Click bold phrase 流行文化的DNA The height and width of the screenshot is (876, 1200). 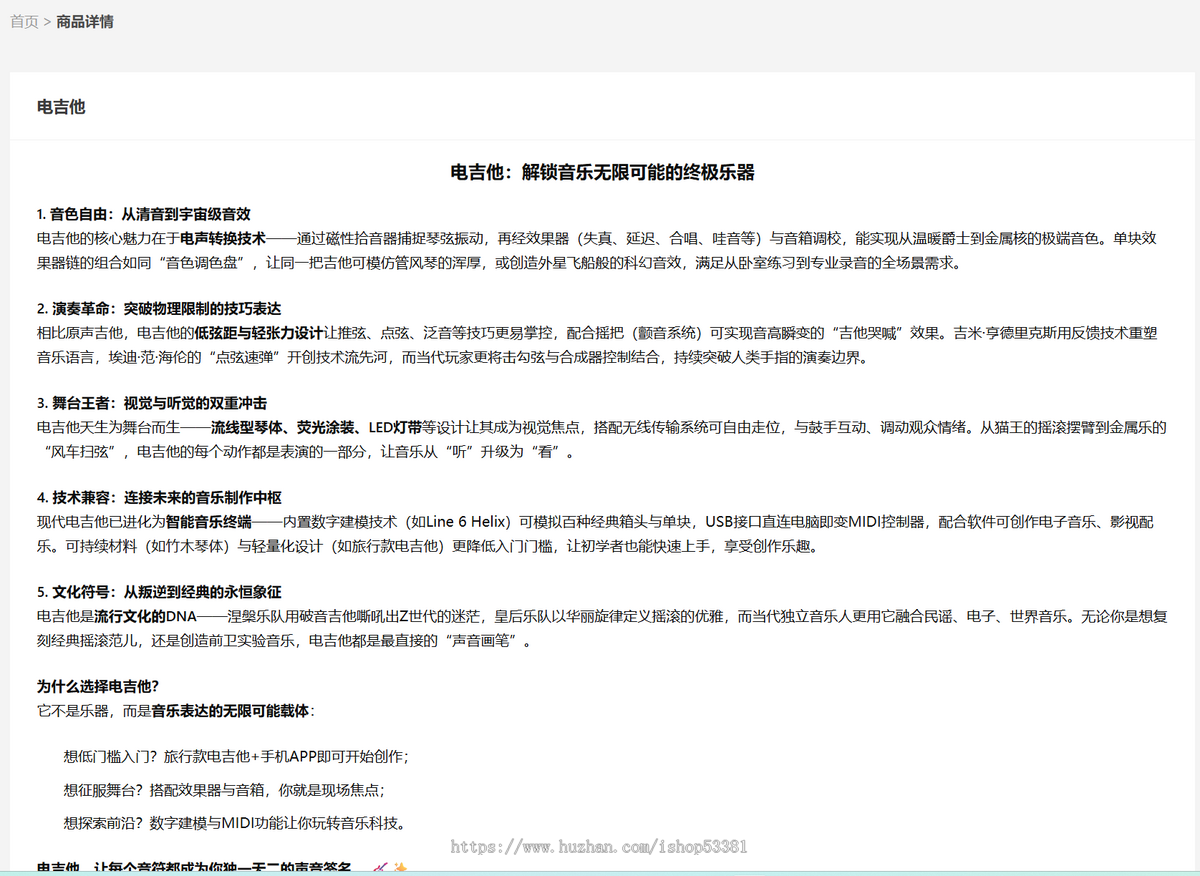point(146,616)
